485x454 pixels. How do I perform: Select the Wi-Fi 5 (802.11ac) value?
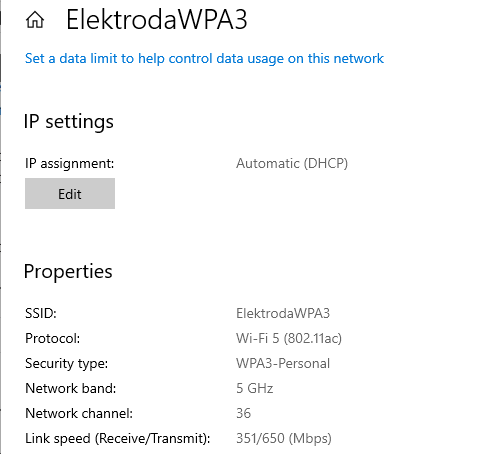(289, 338)
